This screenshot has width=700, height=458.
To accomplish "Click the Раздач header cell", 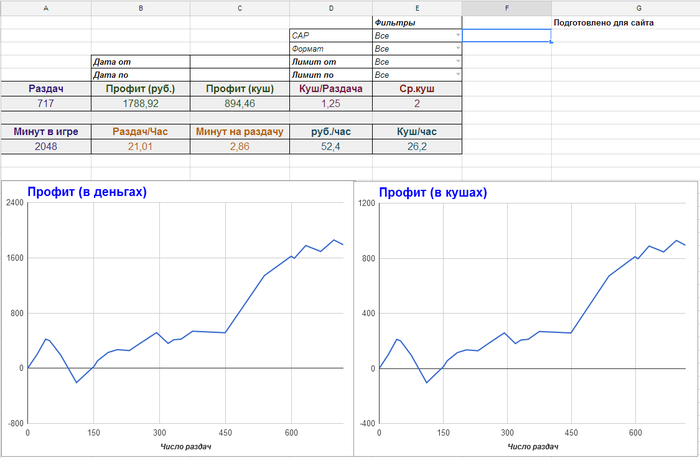I will (x=46, y=88).
